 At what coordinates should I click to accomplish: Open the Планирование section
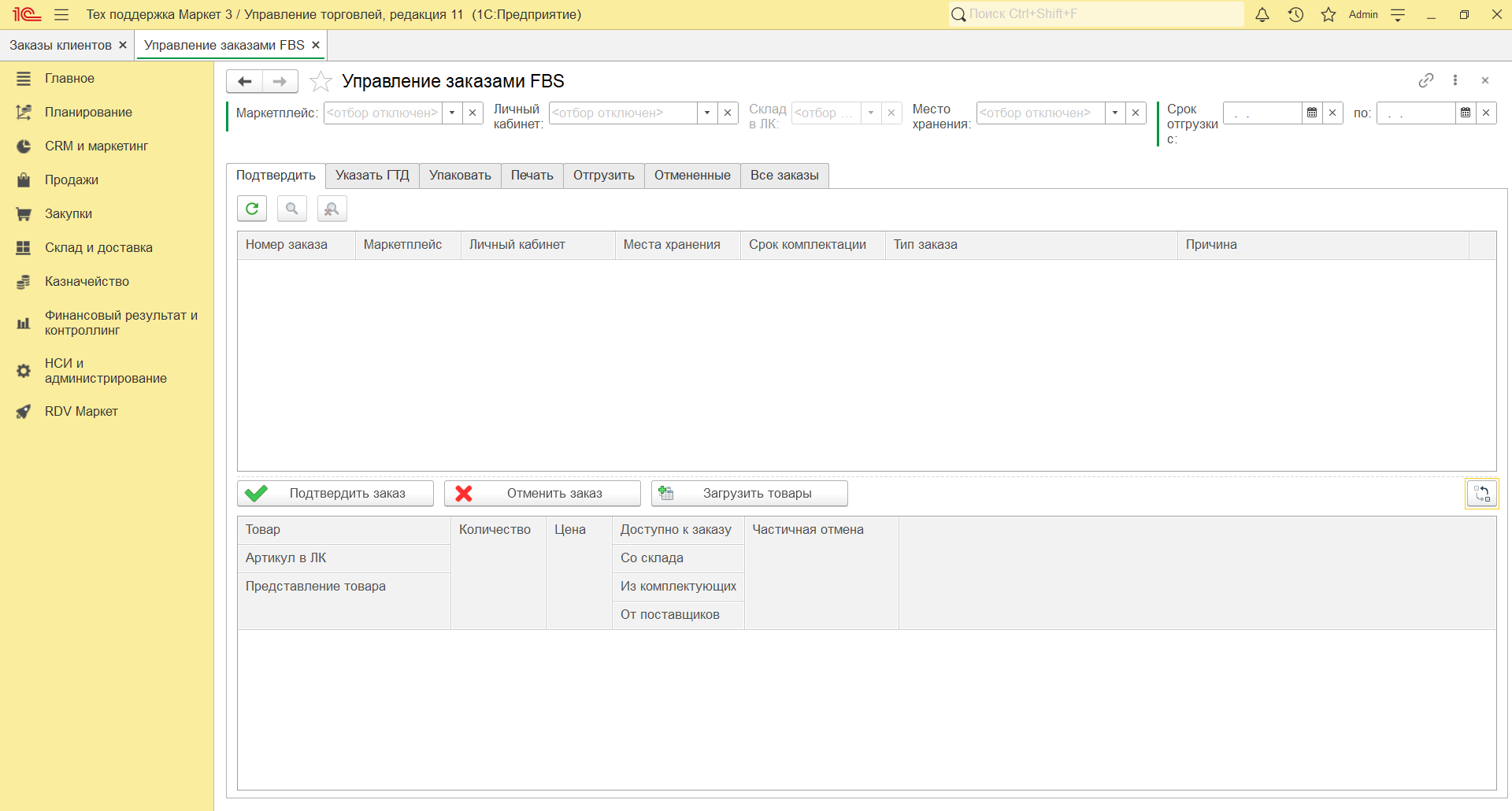pos(88,113)
